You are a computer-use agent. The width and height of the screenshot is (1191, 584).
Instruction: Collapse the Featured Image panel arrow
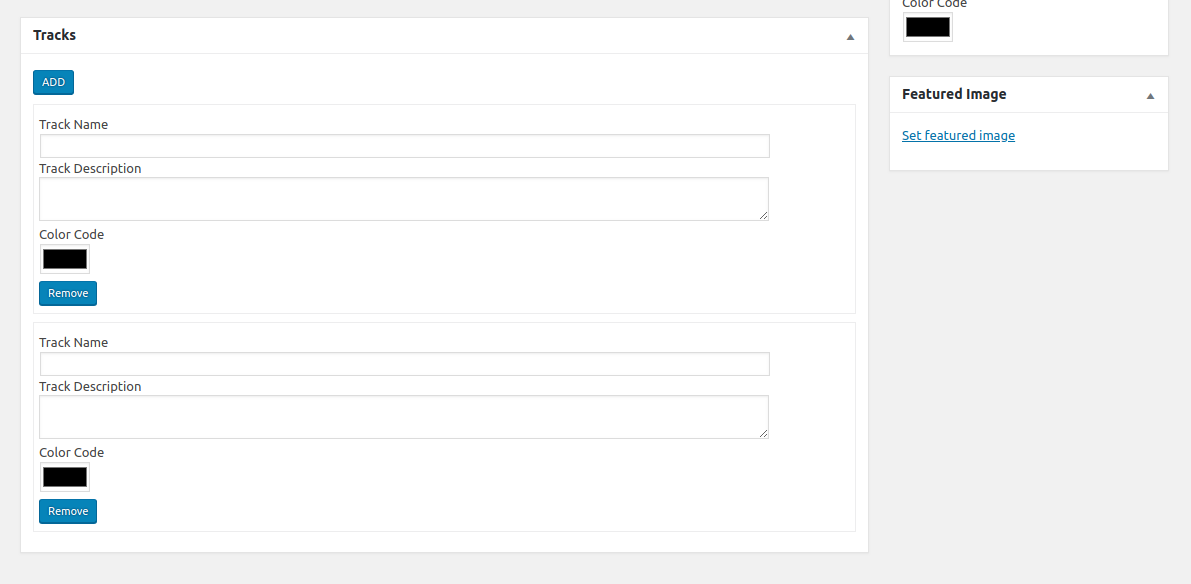point(1150,96)
